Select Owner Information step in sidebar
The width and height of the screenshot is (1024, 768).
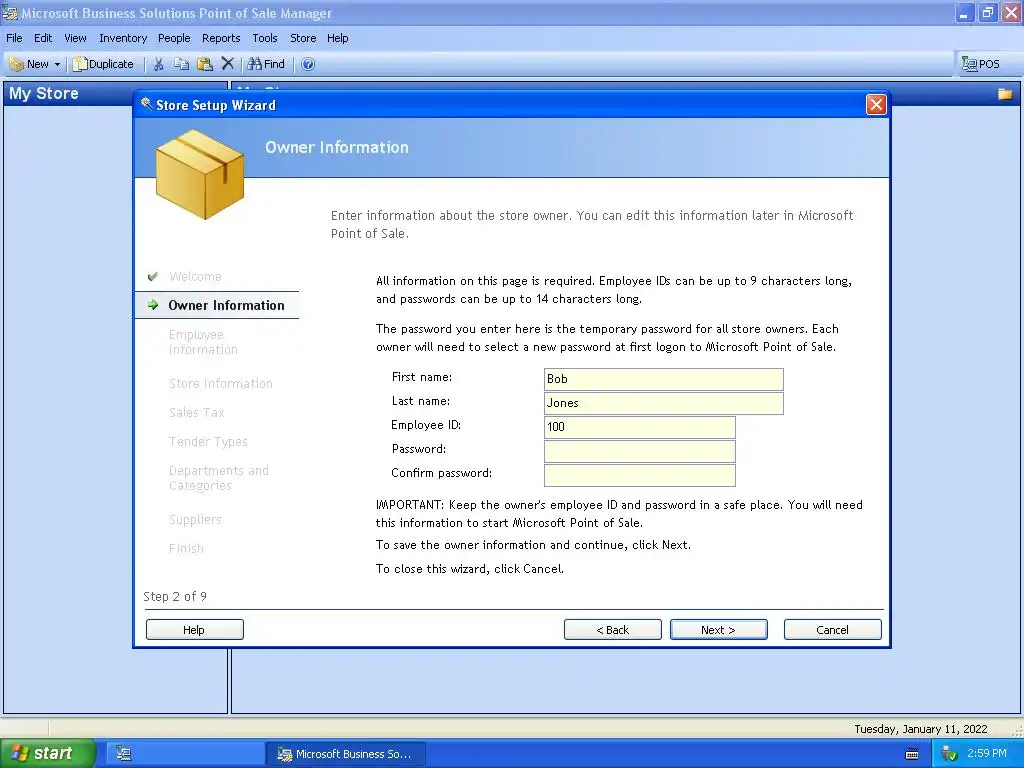226,305
